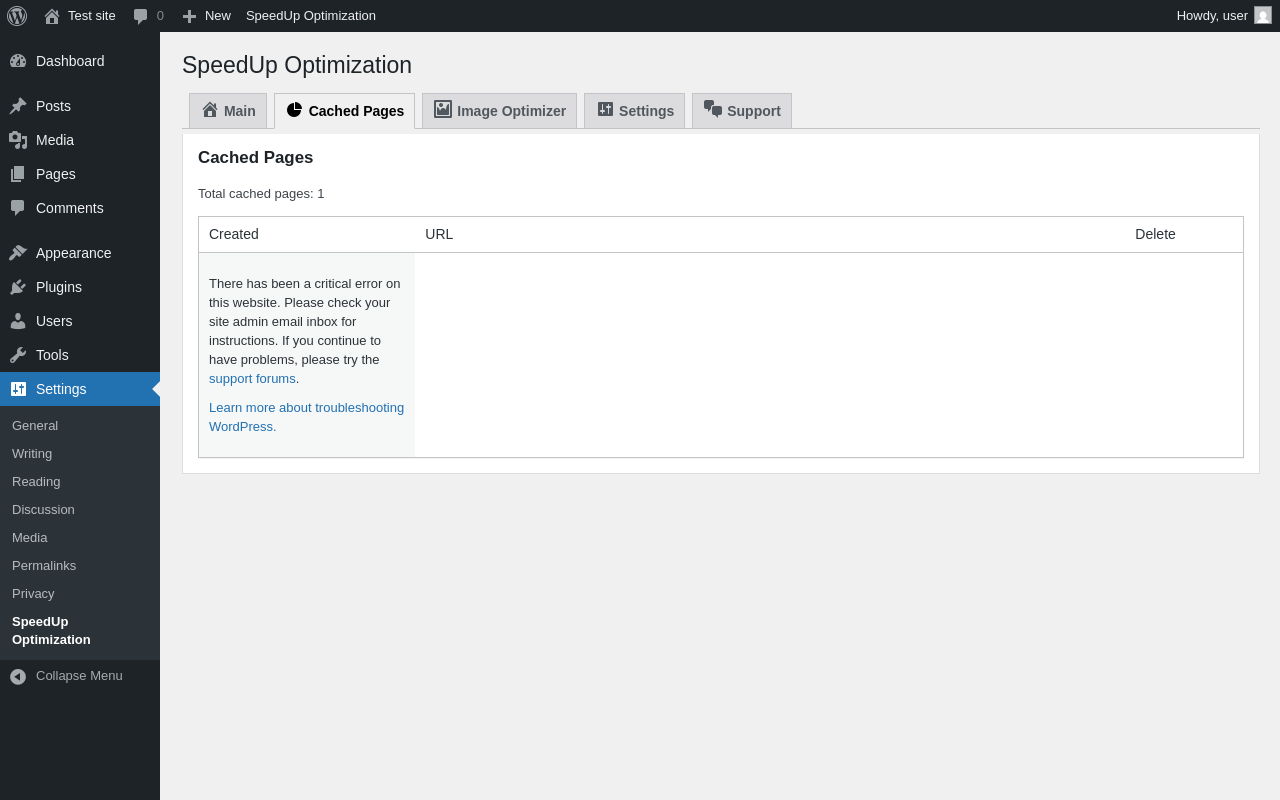Open the Permalinks settings submenu
Screen dimensions: 1280x800
click(x=44, y=566)
